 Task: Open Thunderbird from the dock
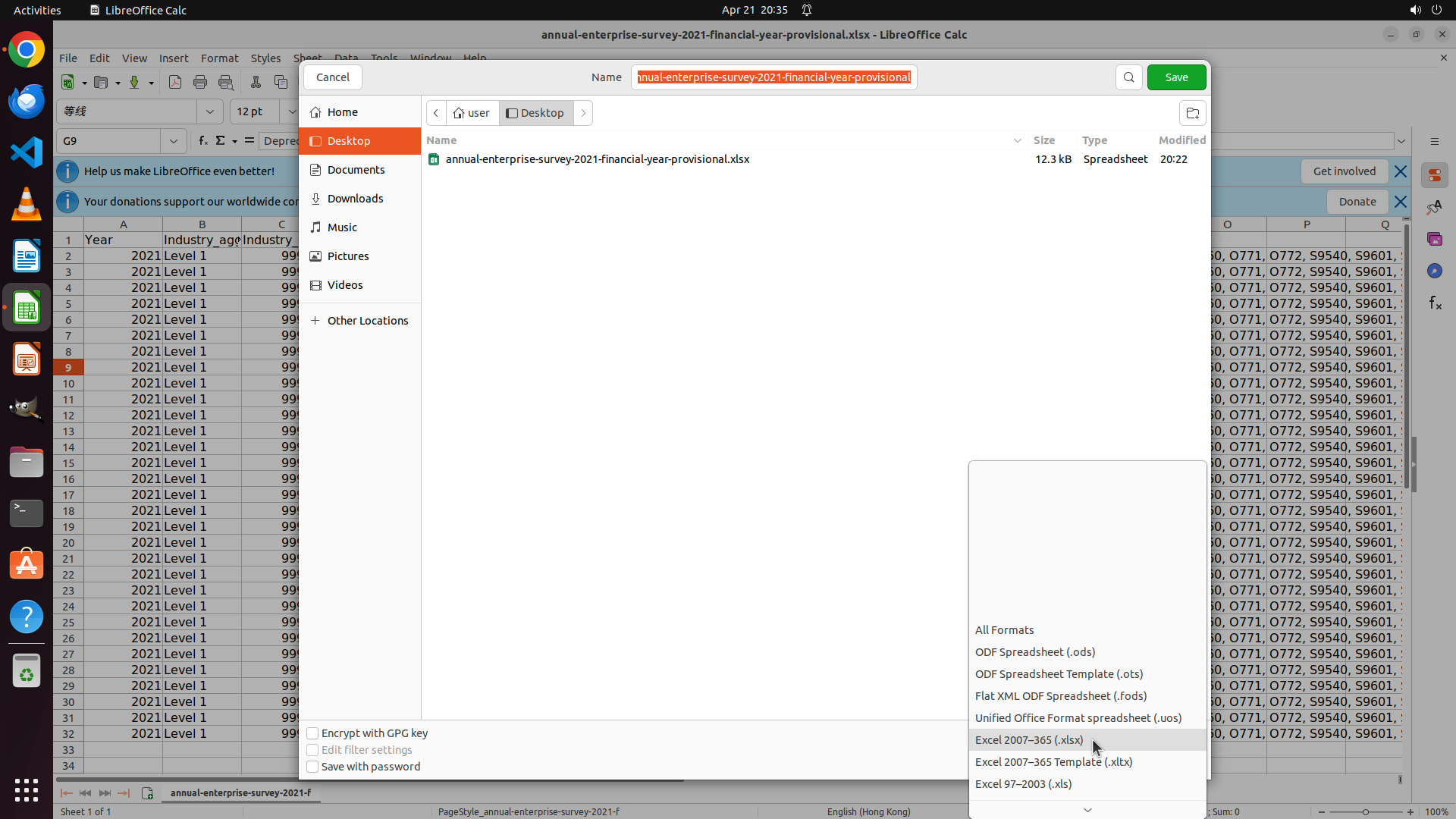pyautogui.click(x=27, y=101)
